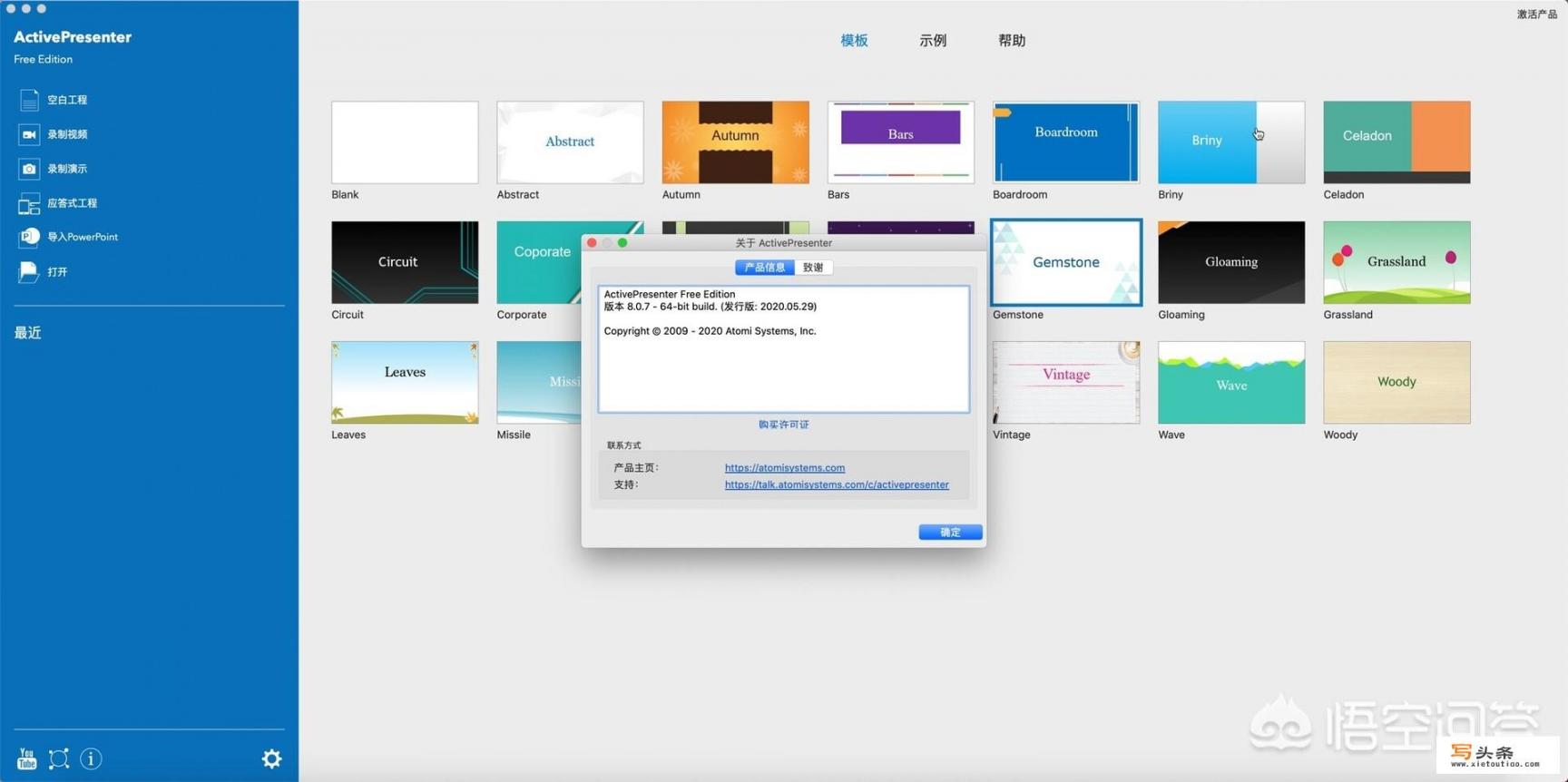
Task: Switch to the 帮助 help tab
Action: click(1012, 40)
